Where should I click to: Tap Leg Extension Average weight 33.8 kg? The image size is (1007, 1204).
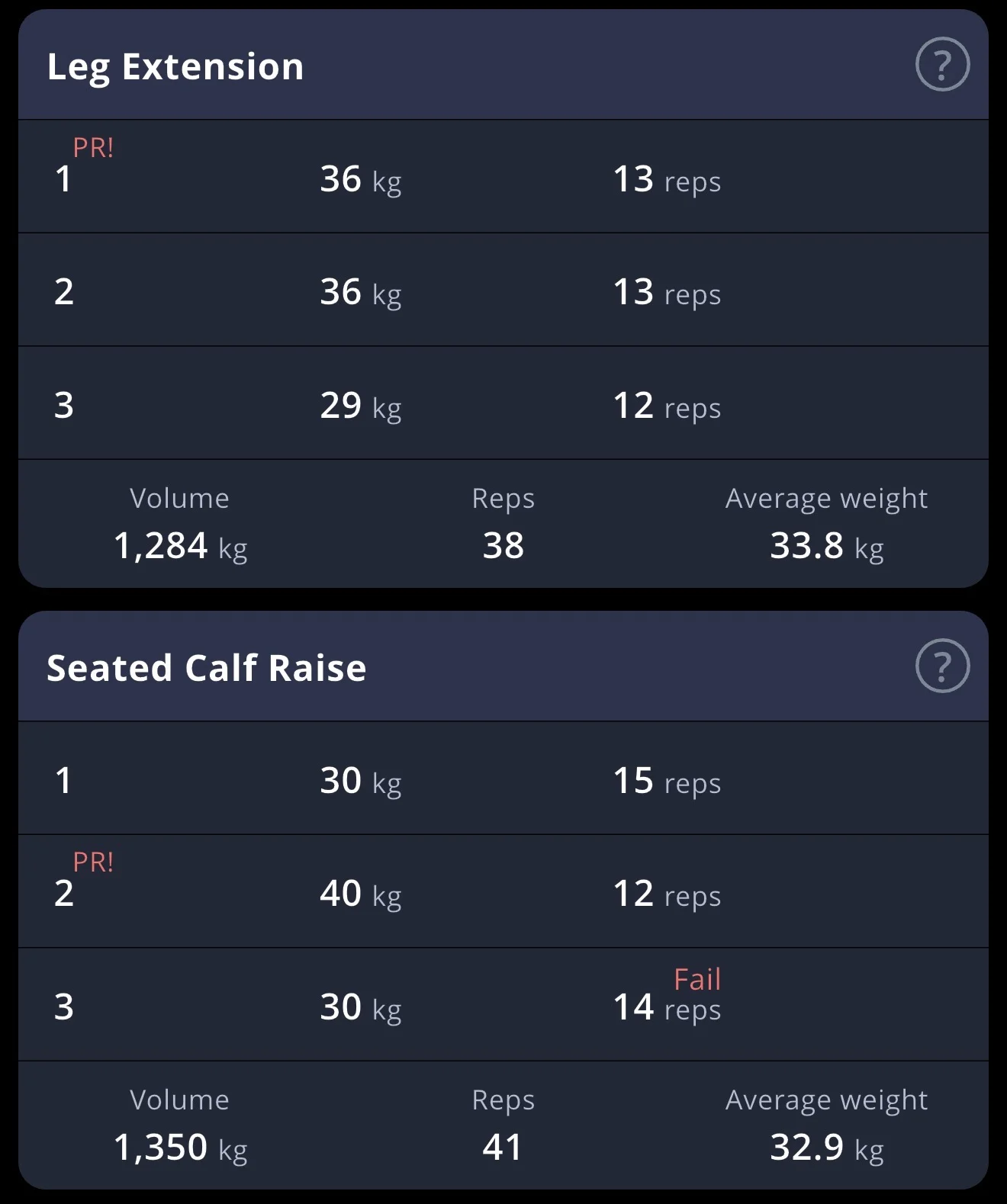click(826, 523)
